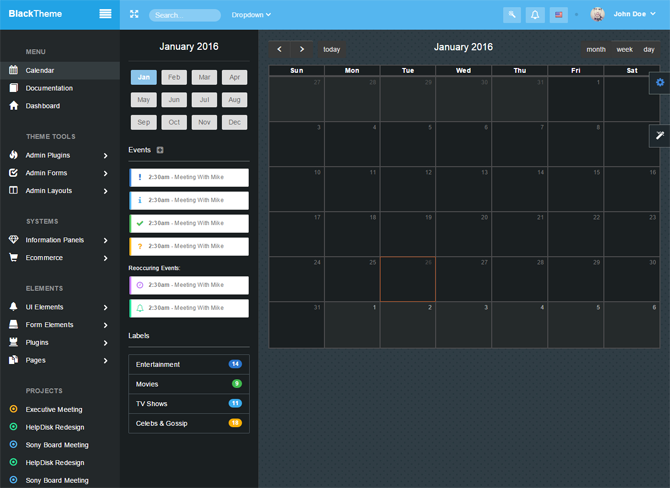The width and height of the screenshot is (670, 488).
Task: Select day 15 on the calendar
Action: point(576,189)
